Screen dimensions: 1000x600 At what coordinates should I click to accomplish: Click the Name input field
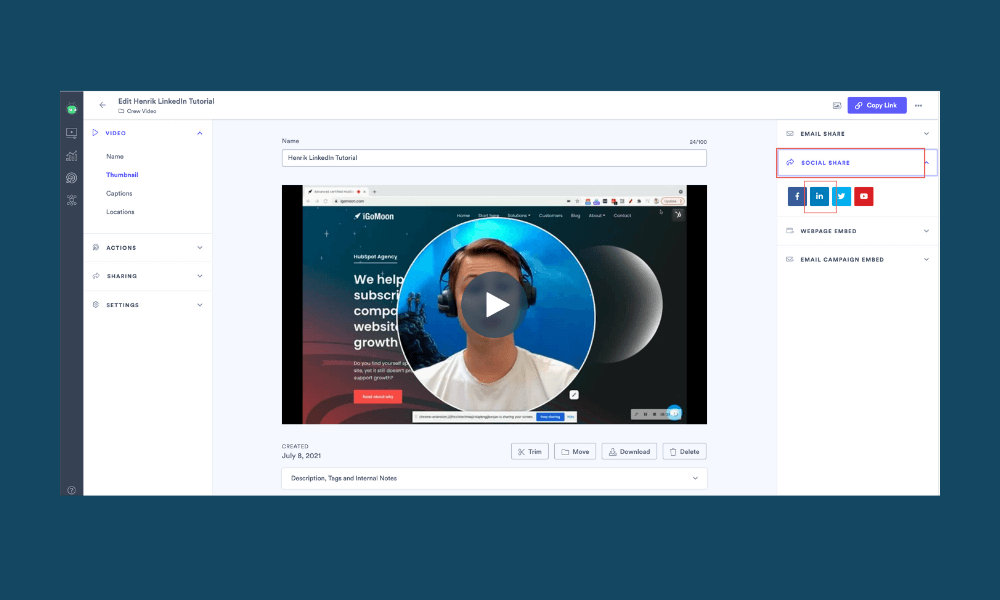coord(494,158)
